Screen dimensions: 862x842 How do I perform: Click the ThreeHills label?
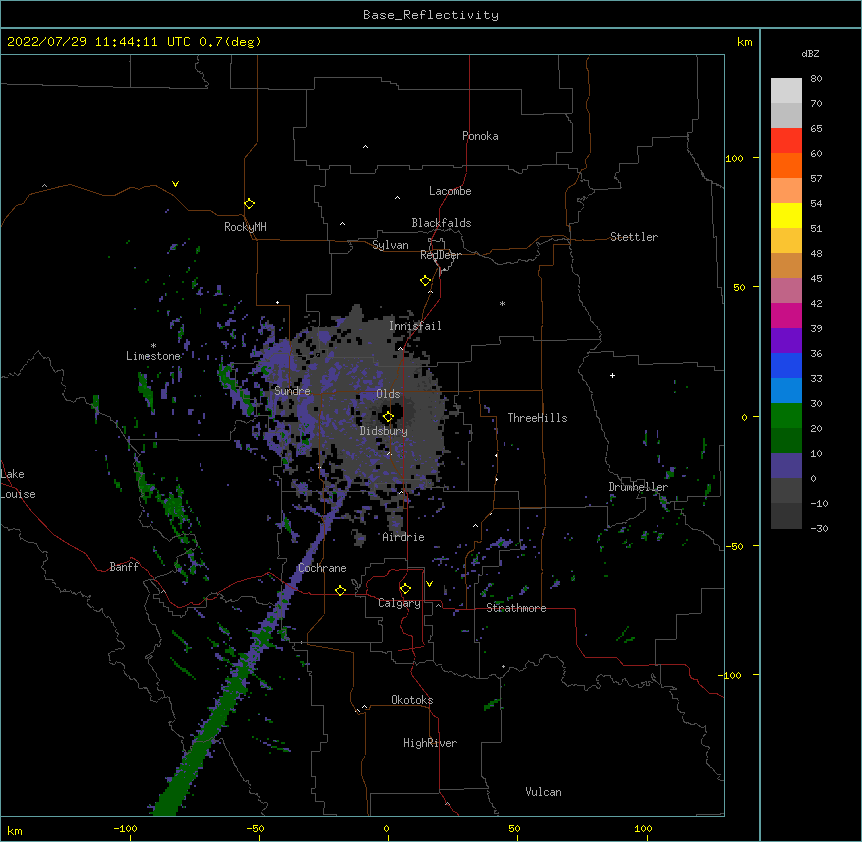click(x=537, y=418)
